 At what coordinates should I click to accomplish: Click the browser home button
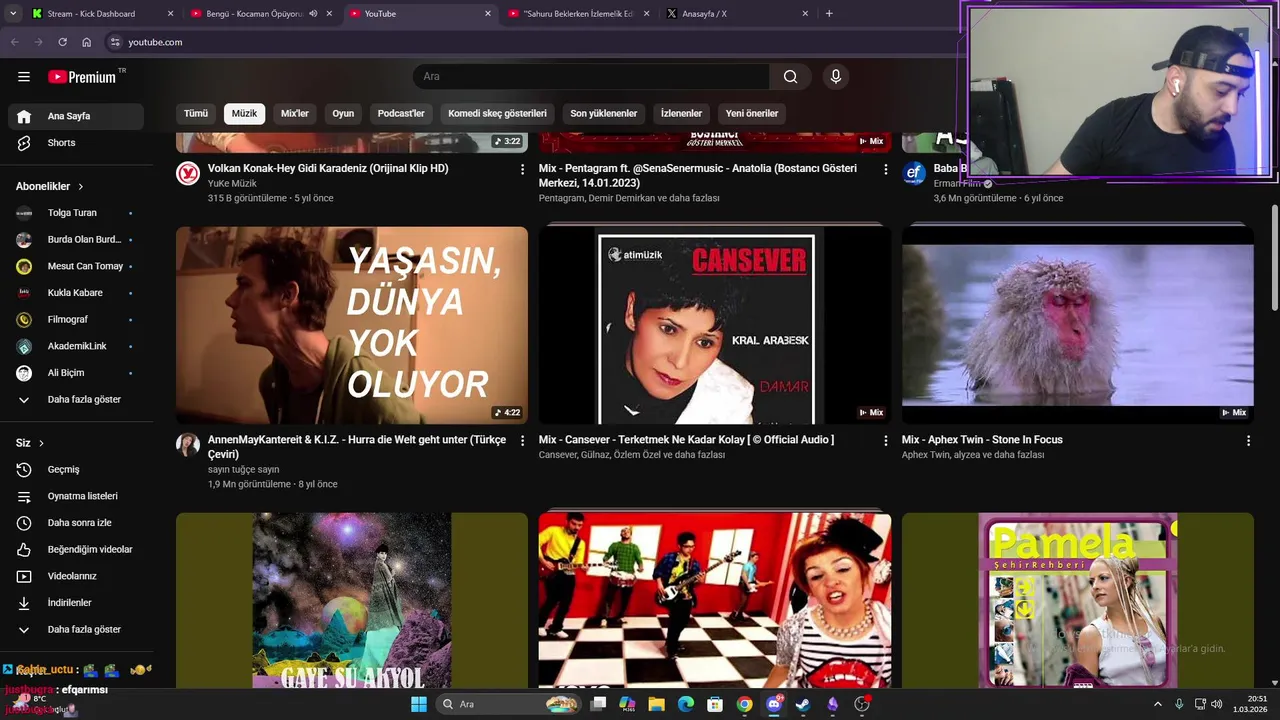87,42
